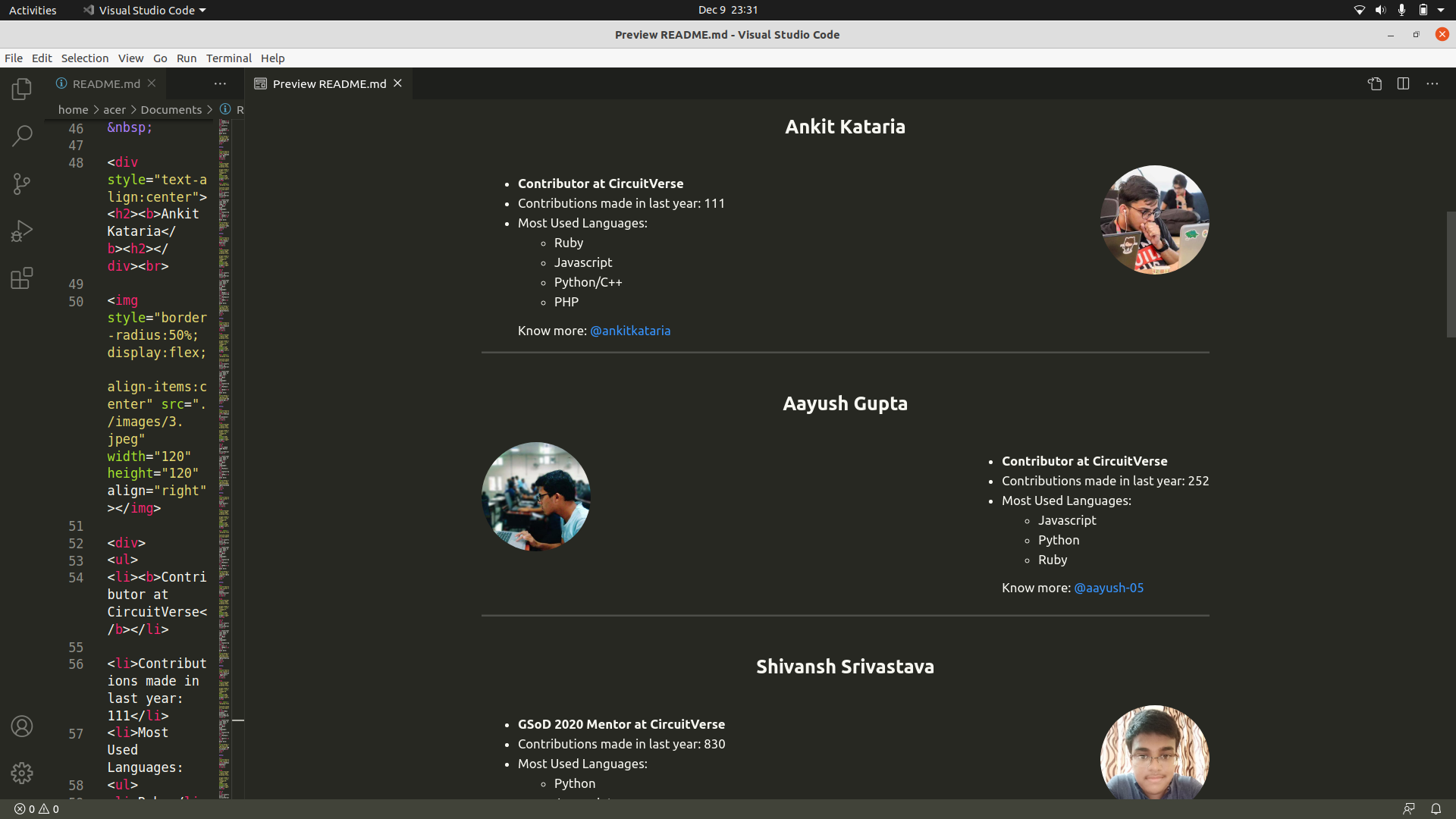The height and width of the screenshot is (819, 1456).
Task: Open the Explorer view in the activity bar
Action: click(x=21, y=89)
